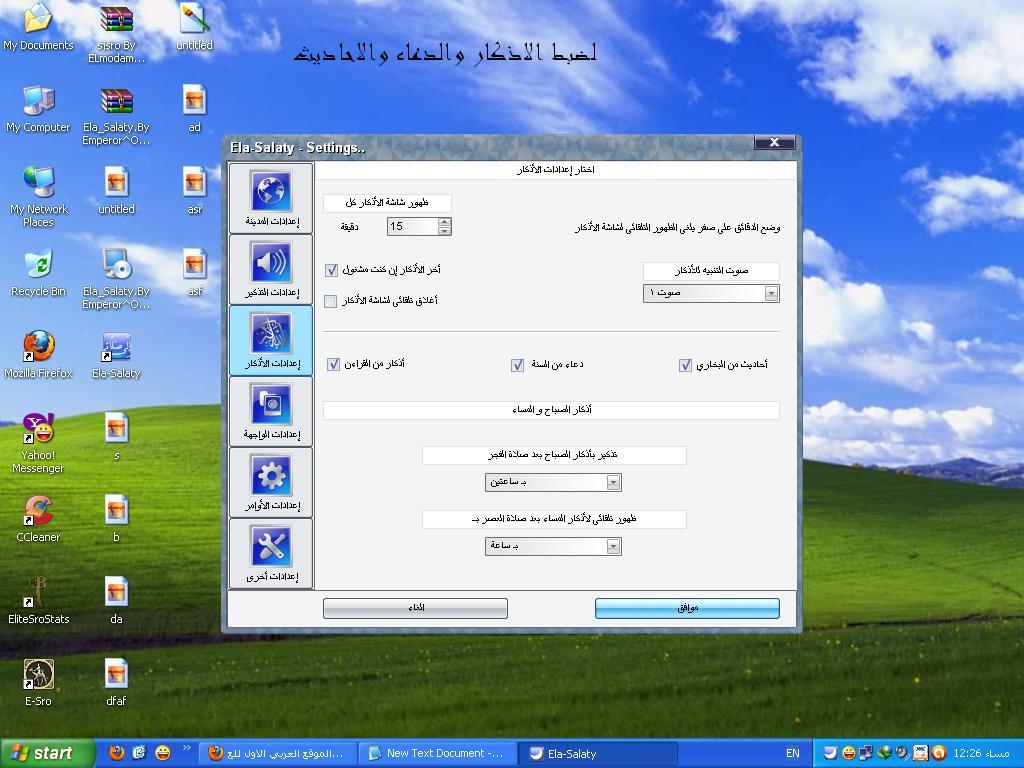Click the Ela-Salaty system tray icon
The image size is (1024, 768).
(830, 753)
